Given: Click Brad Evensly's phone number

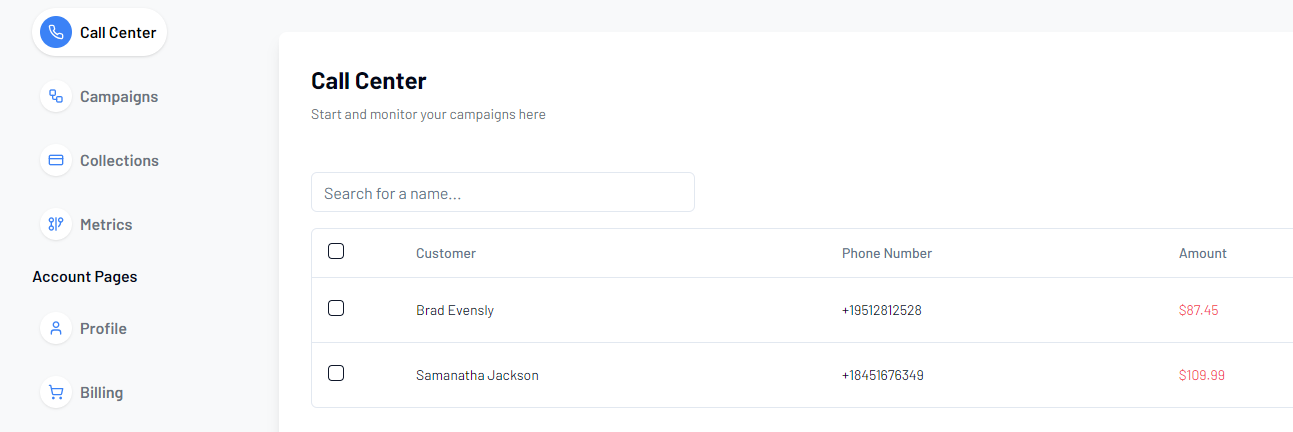Looking at the screenshot, I should click(881, 311).
